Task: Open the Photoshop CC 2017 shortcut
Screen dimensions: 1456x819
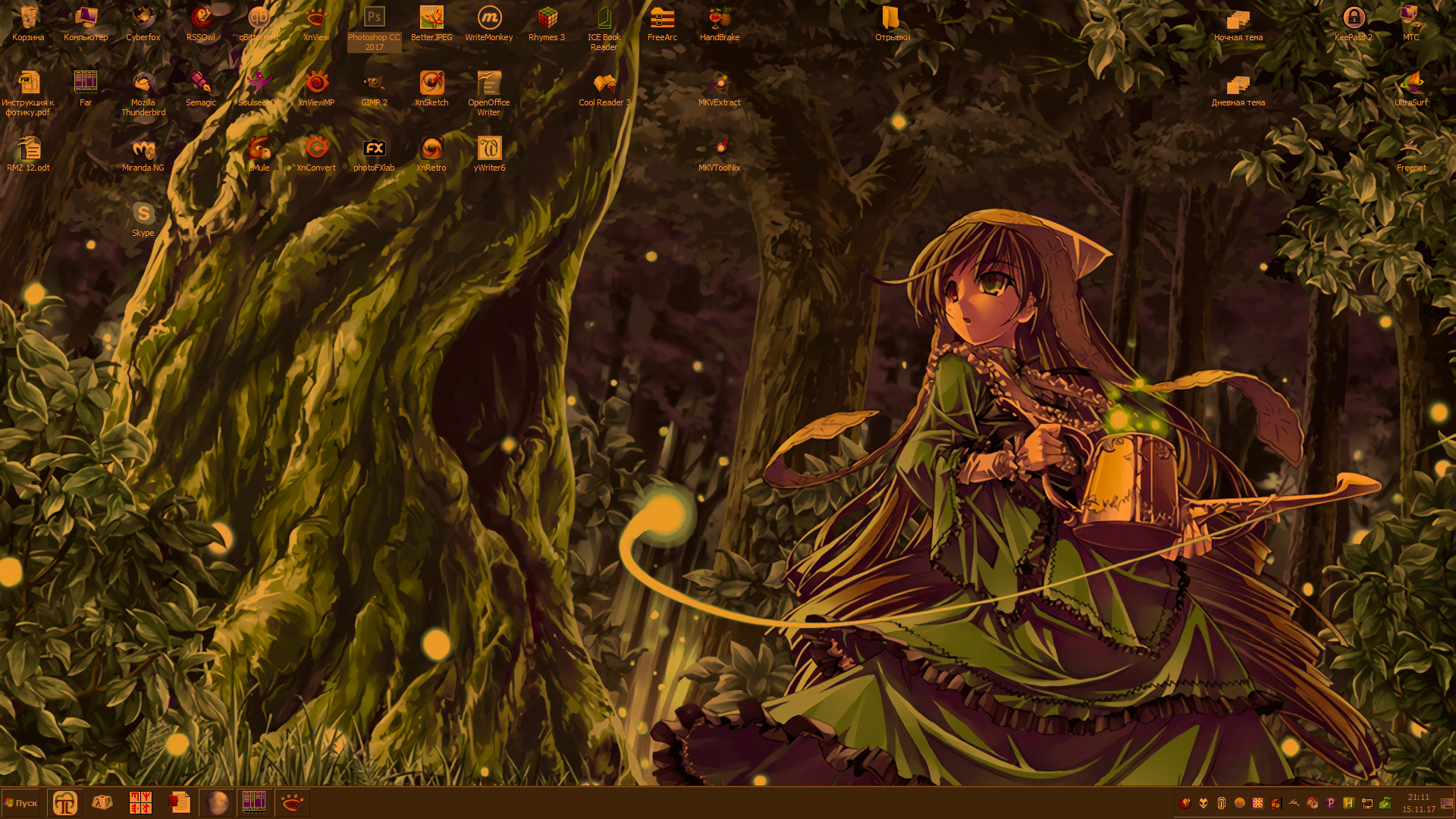Action: point(374,18)
